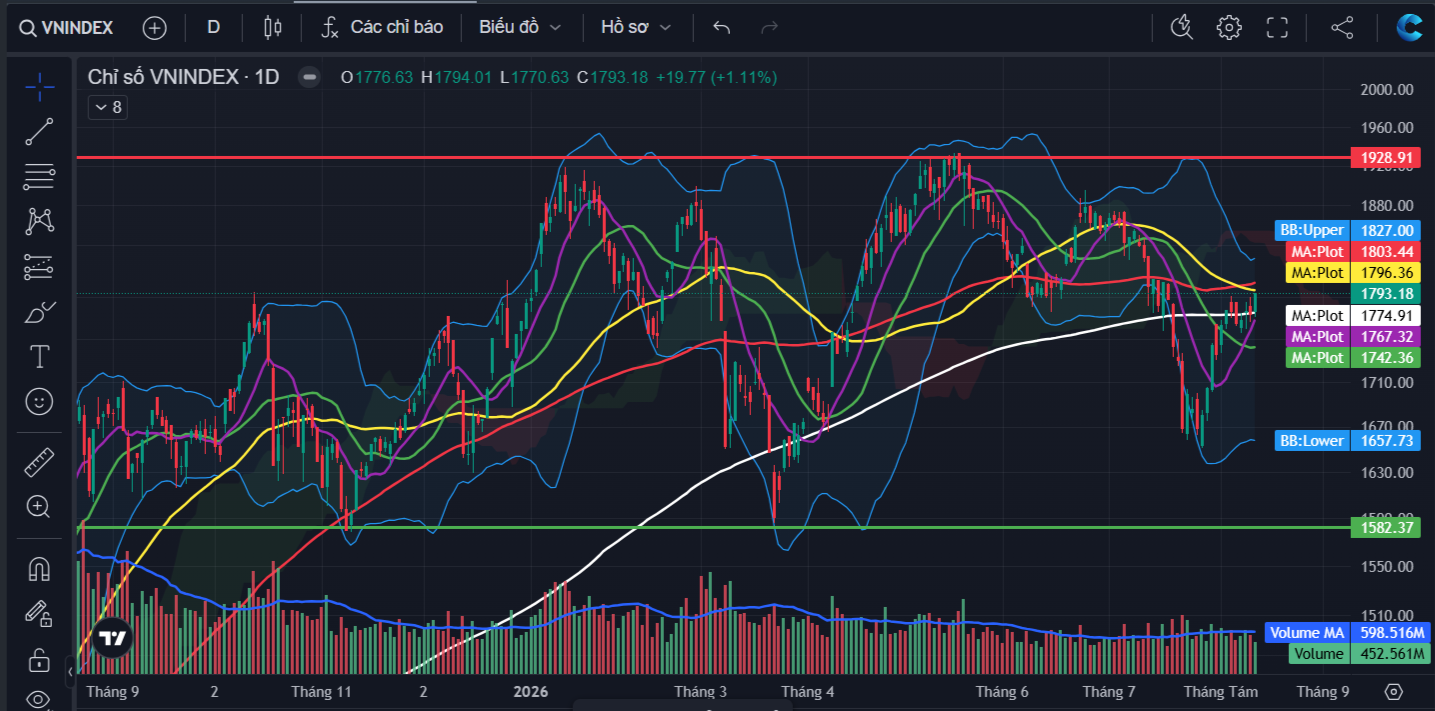Open the candlestick chart type selector
The width and height of the screenshot is (1435, 711).
(272, 27)
